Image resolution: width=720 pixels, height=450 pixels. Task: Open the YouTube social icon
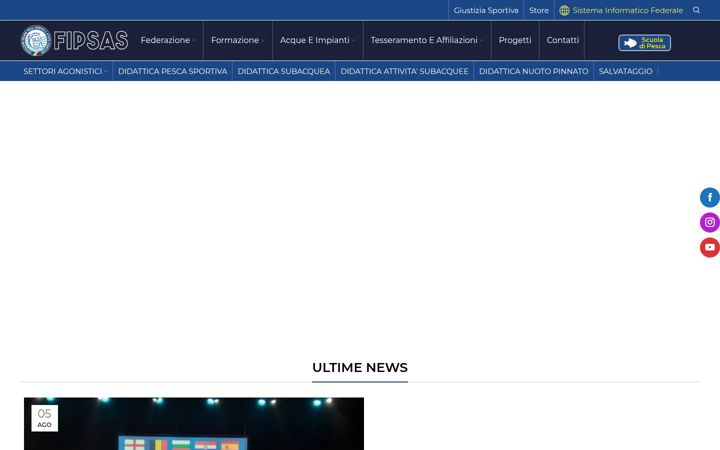tap(709, 248)
